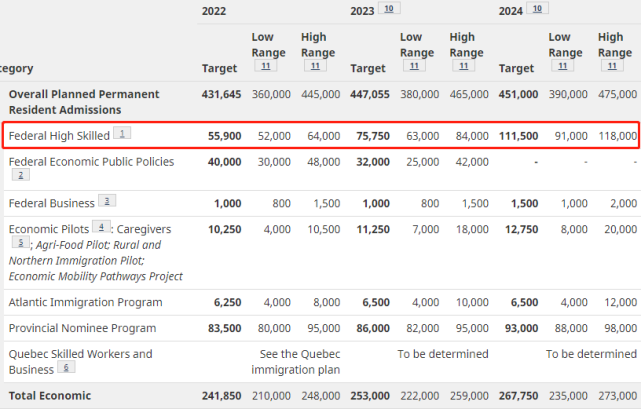Open footnote 5 after Caregivers
Viewport: 641px width, 409px height.
[20, 243]
